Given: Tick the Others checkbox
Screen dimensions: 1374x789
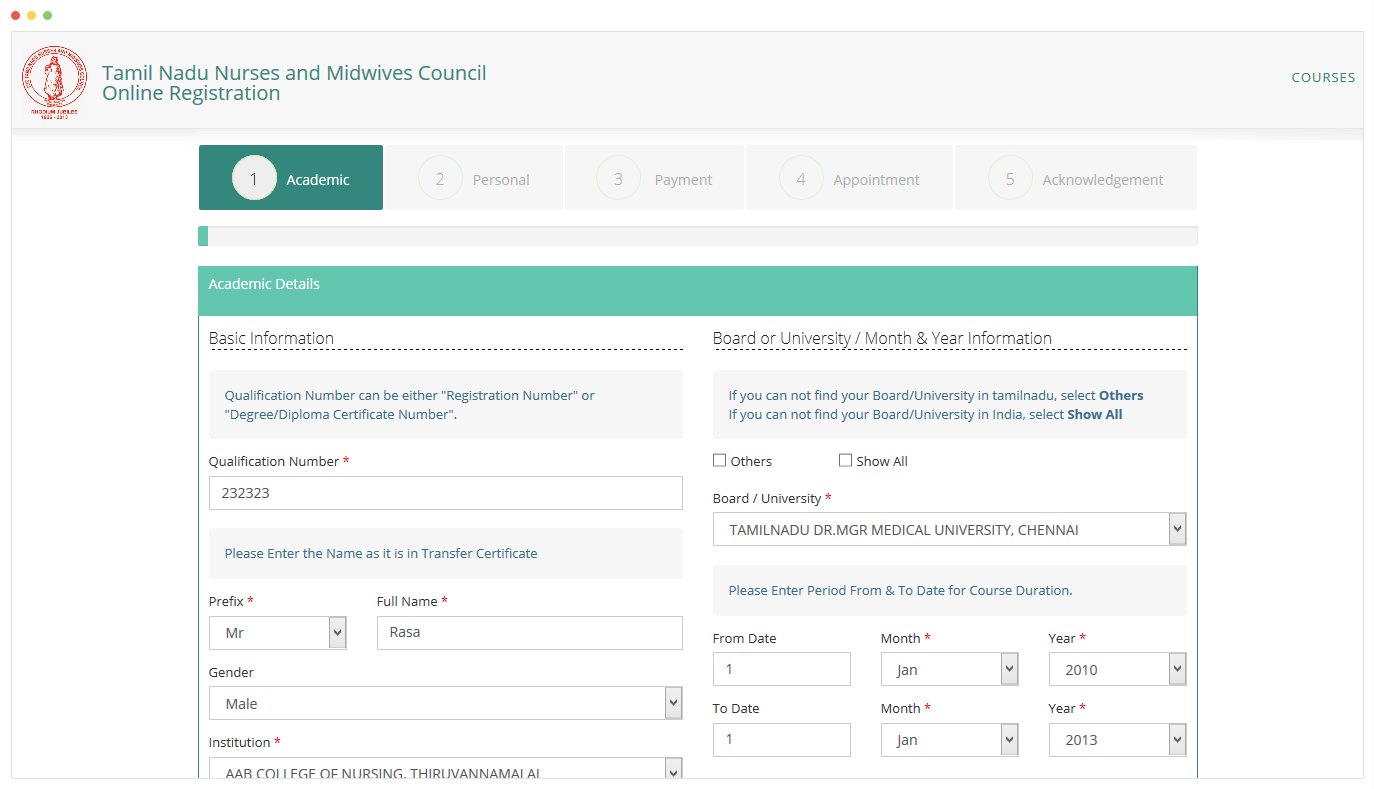Looking at the screenshot, I should tap(719, 461).
